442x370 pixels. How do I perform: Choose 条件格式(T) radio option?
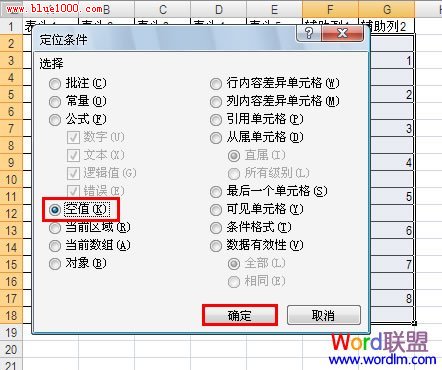click(251, 227)
